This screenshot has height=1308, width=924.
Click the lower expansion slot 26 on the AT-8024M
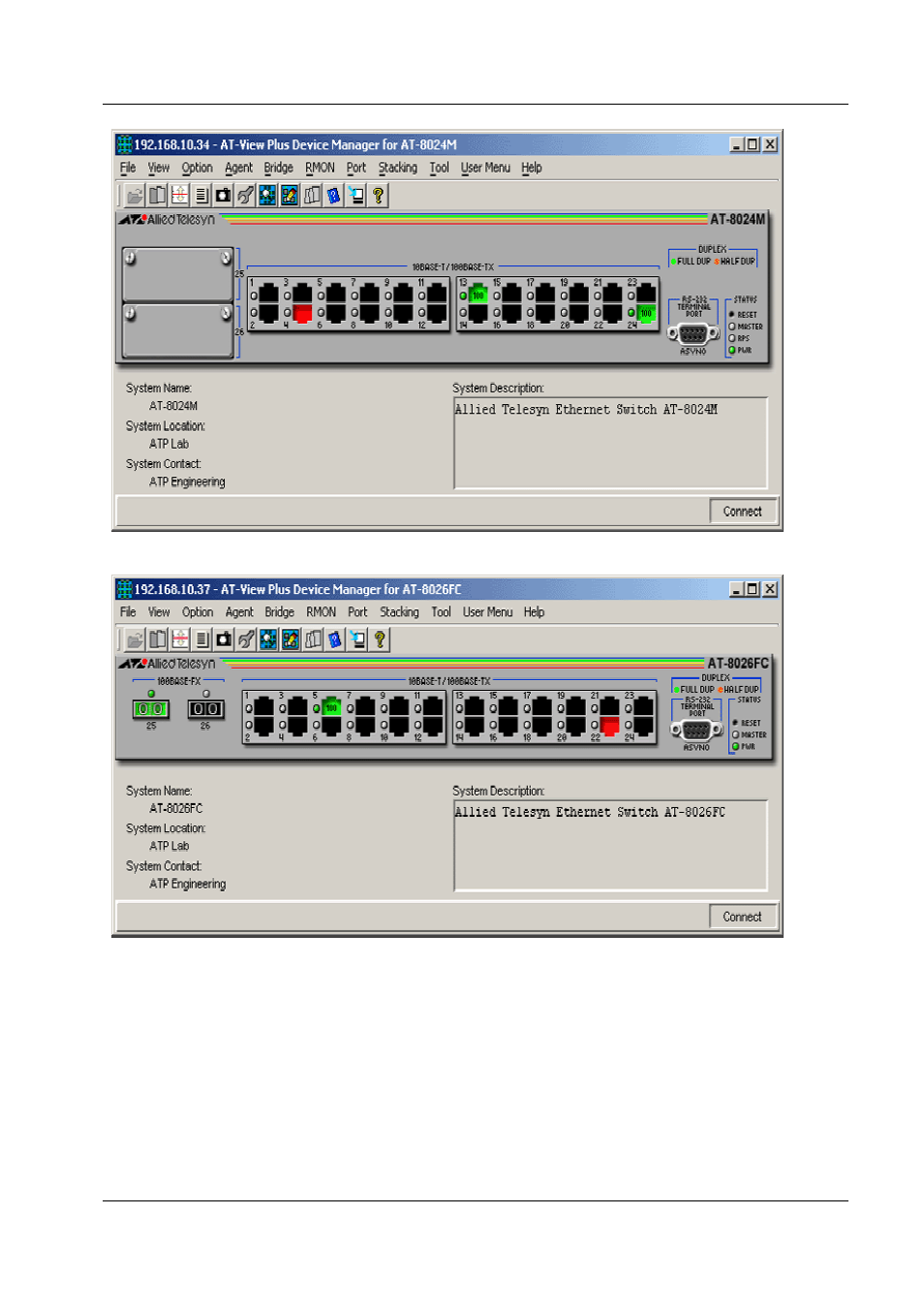point(178,330)
